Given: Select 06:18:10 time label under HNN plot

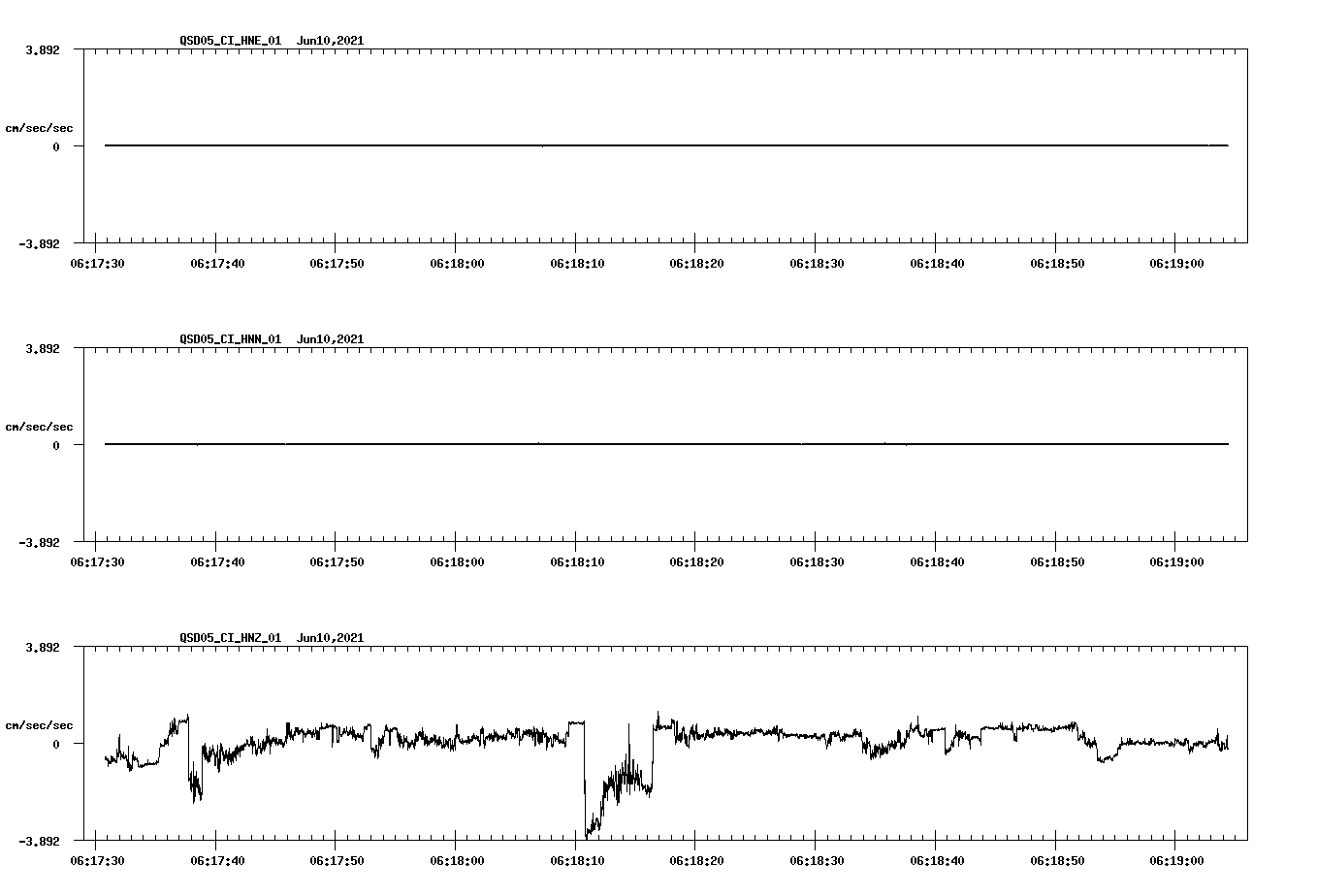Looking at the screenshot, I should pyautogui.click(x=576, y=562).
